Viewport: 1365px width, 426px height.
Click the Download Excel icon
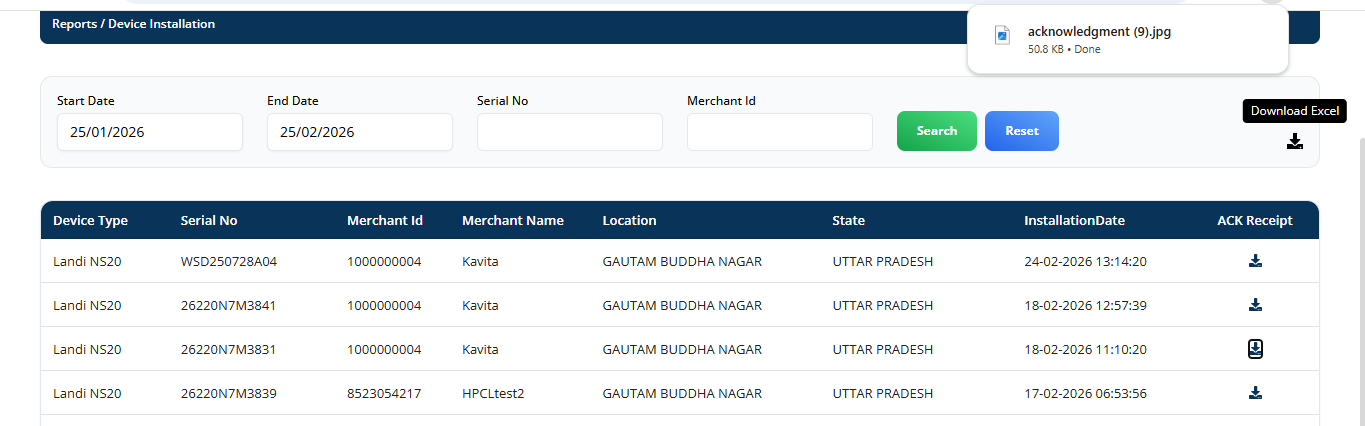pyautogui.click(x=1295, y=141)
